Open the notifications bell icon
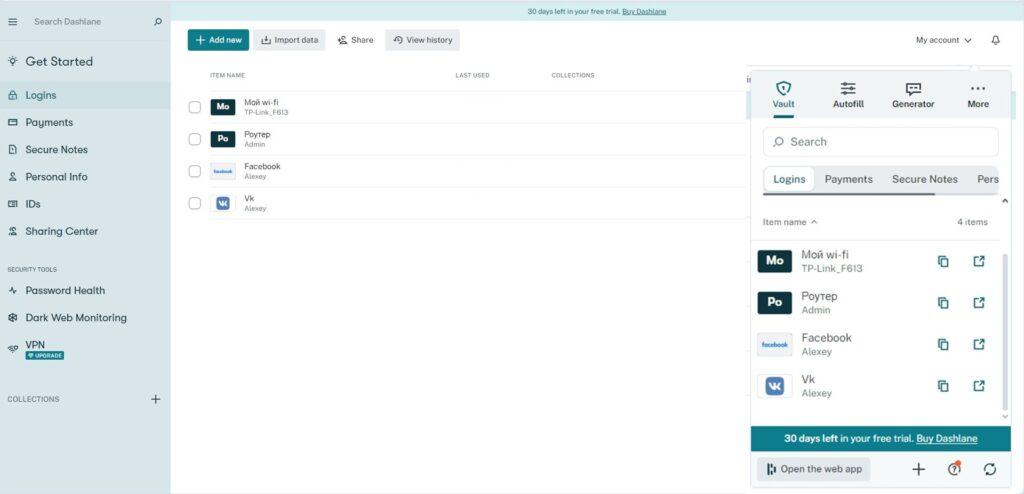 (995, 40)
